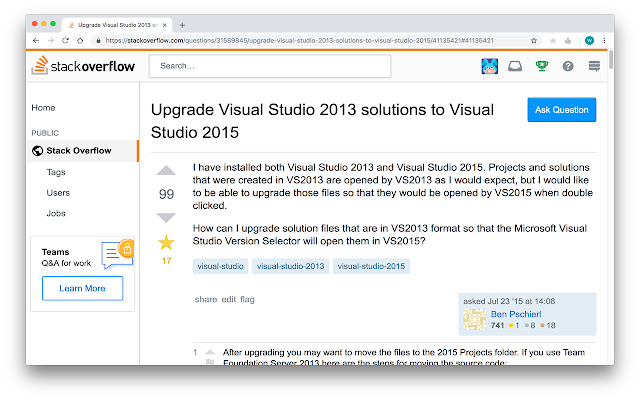Click the visual-studio tag
Image resolution: width=640 pixels, height=400 pixels.
[x=220, y=266]
